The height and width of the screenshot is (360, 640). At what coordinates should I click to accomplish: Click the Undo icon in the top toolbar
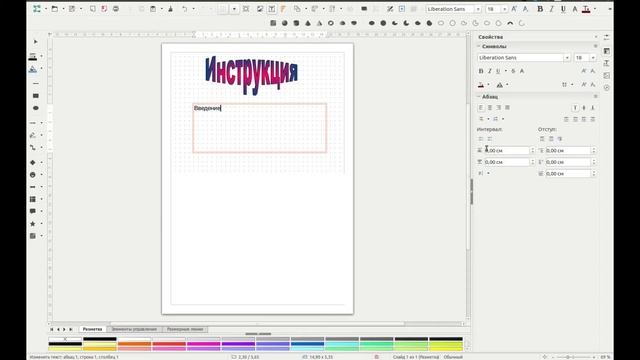184,9
